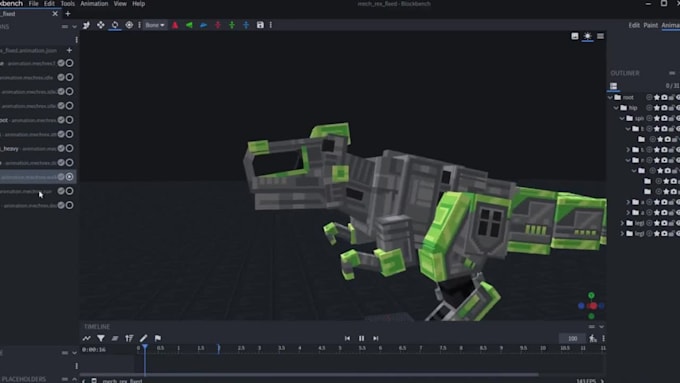Toggle the checkmark on the highlighted animation row
Image resolution: width=680 pixels, height=383 pixels.
(61, 177)
